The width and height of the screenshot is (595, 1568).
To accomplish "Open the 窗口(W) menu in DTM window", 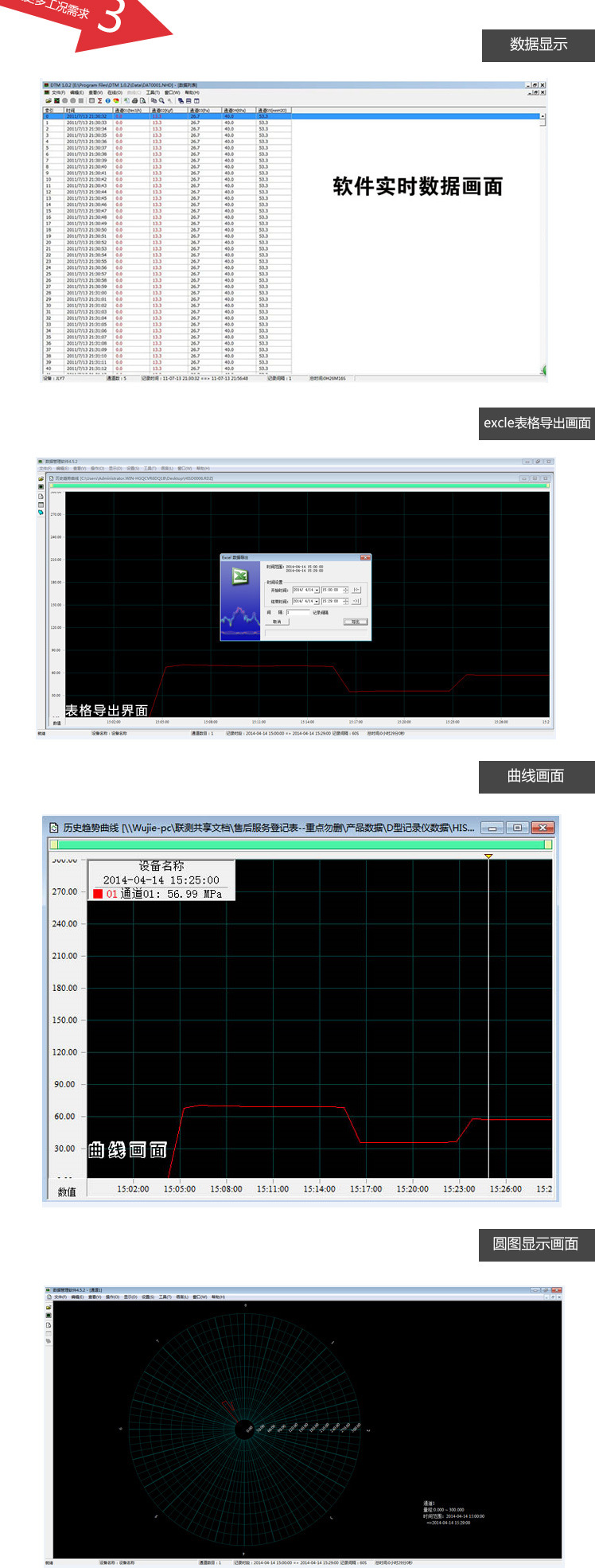I will pos(172,92).
